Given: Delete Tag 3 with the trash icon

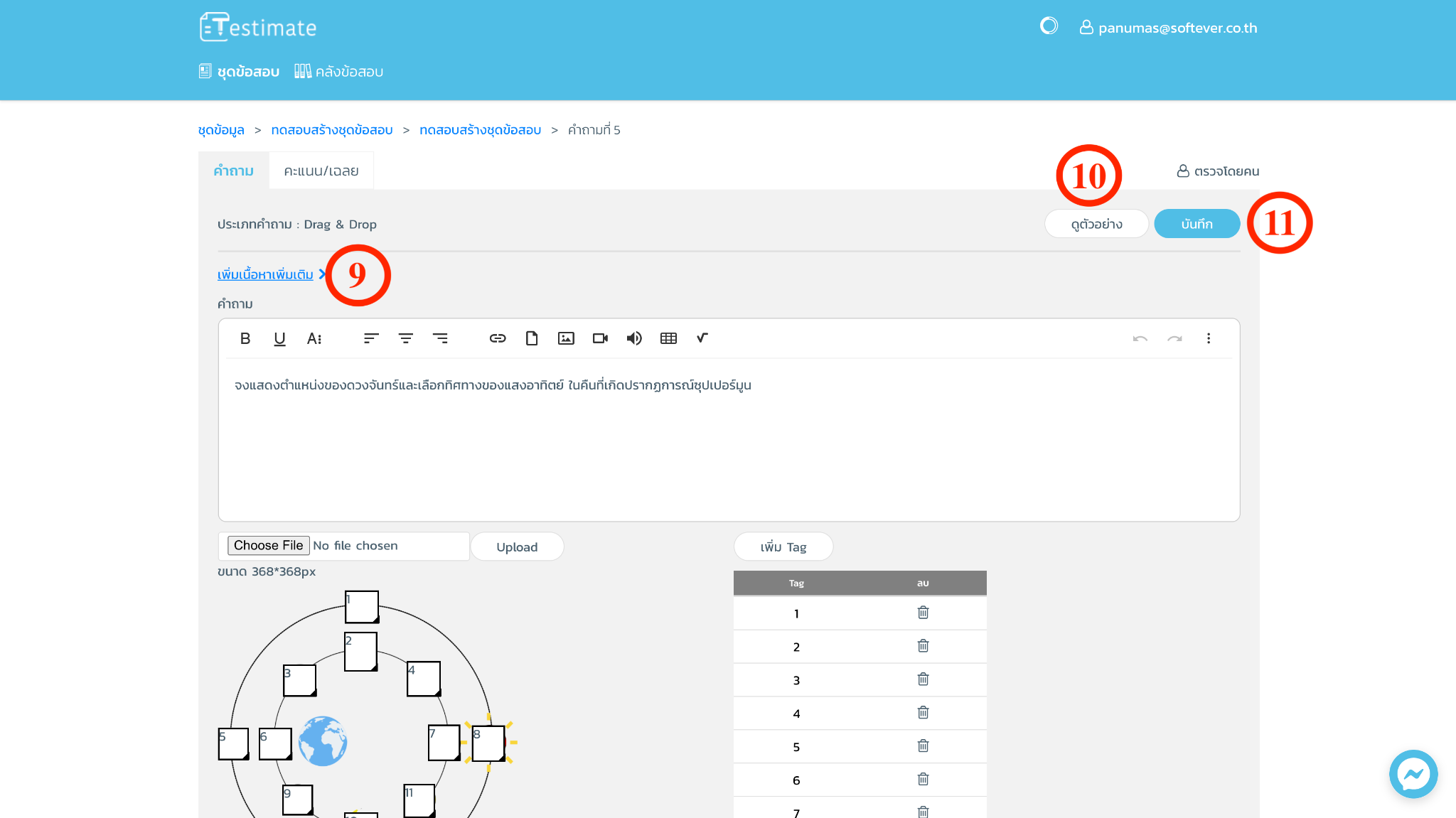Looking at the screenshot, I should 923,679.
